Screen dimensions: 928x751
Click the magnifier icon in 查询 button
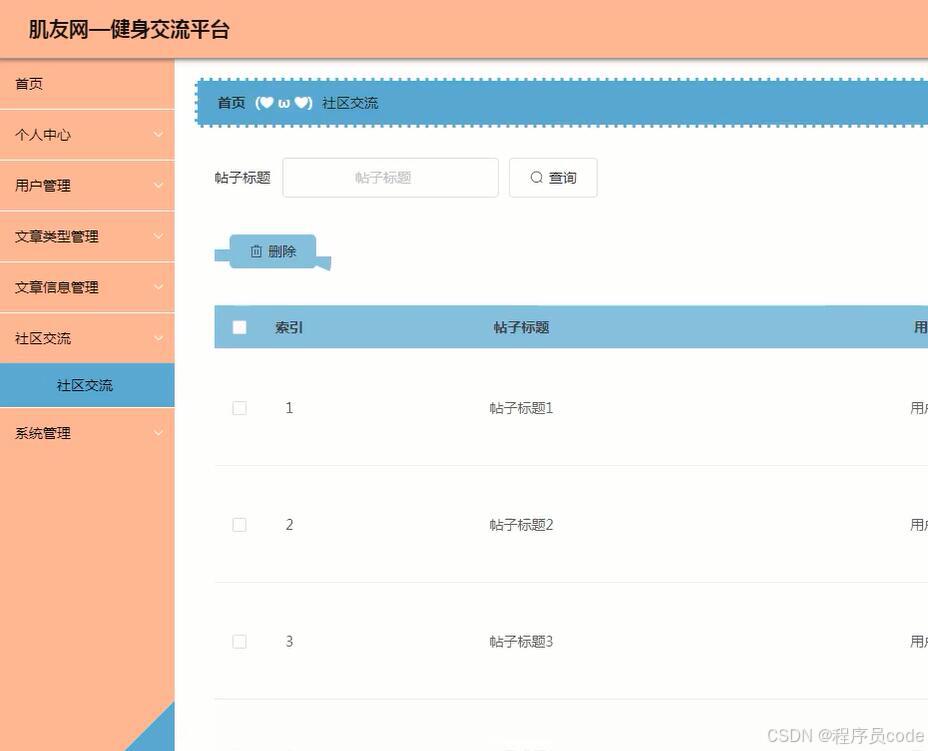[536, 178]
